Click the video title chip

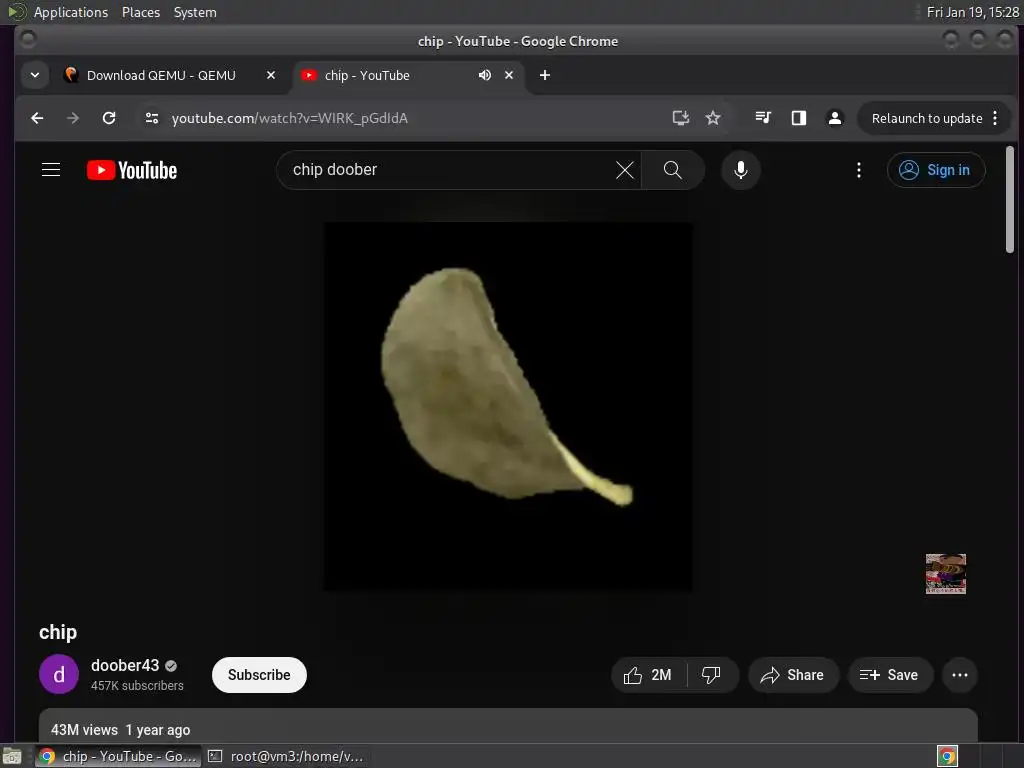coord(57,632)
